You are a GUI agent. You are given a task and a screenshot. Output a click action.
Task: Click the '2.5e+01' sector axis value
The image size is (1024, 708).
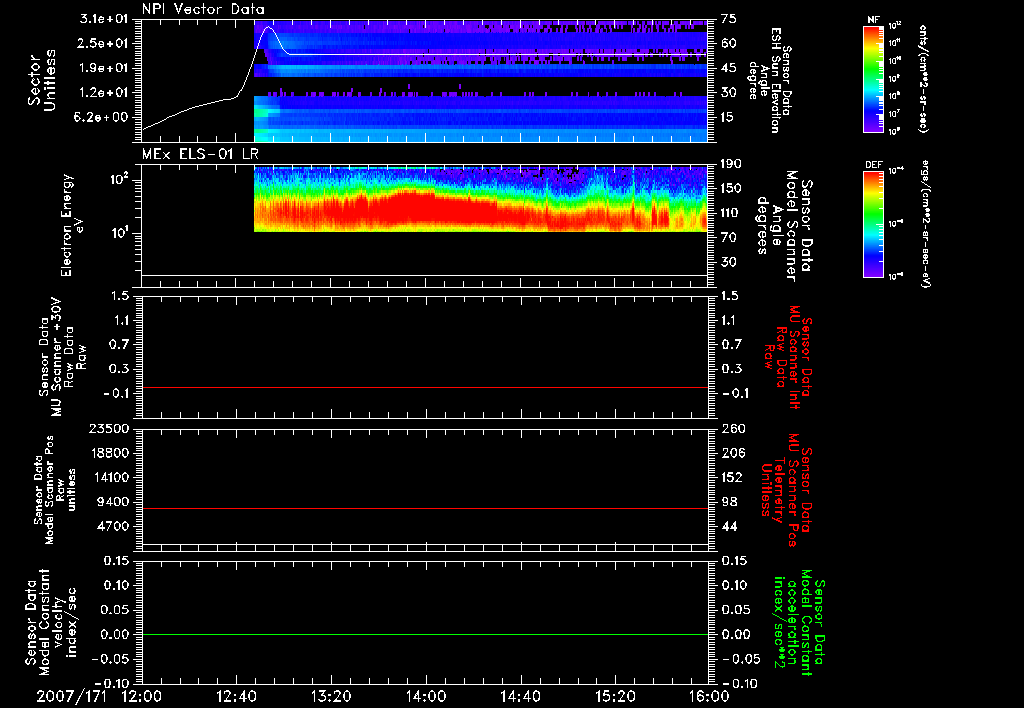tap(104, 43)
